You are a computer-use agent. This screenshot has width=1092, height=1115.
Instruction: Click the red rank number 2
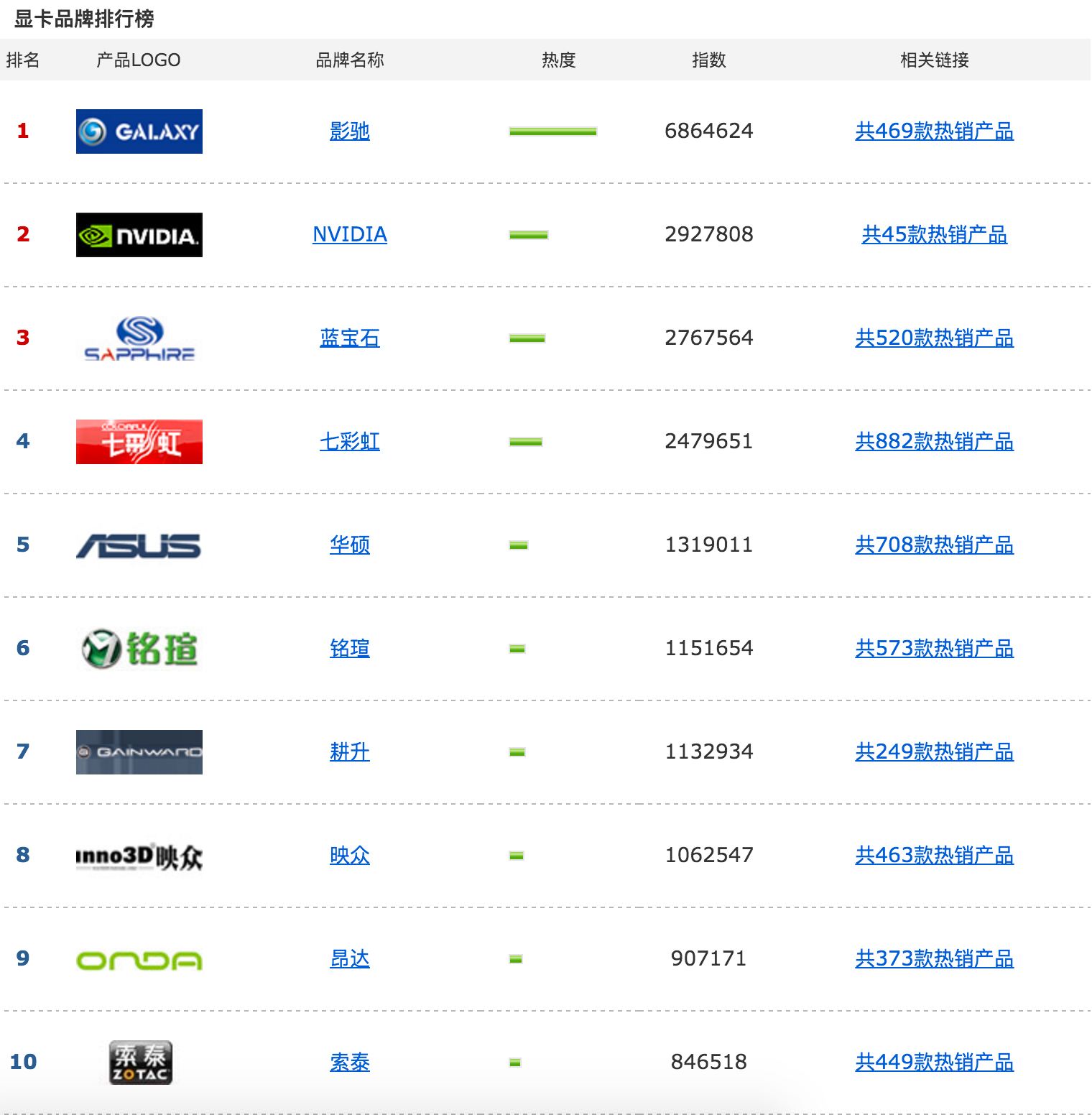click(x=23, y=234)
